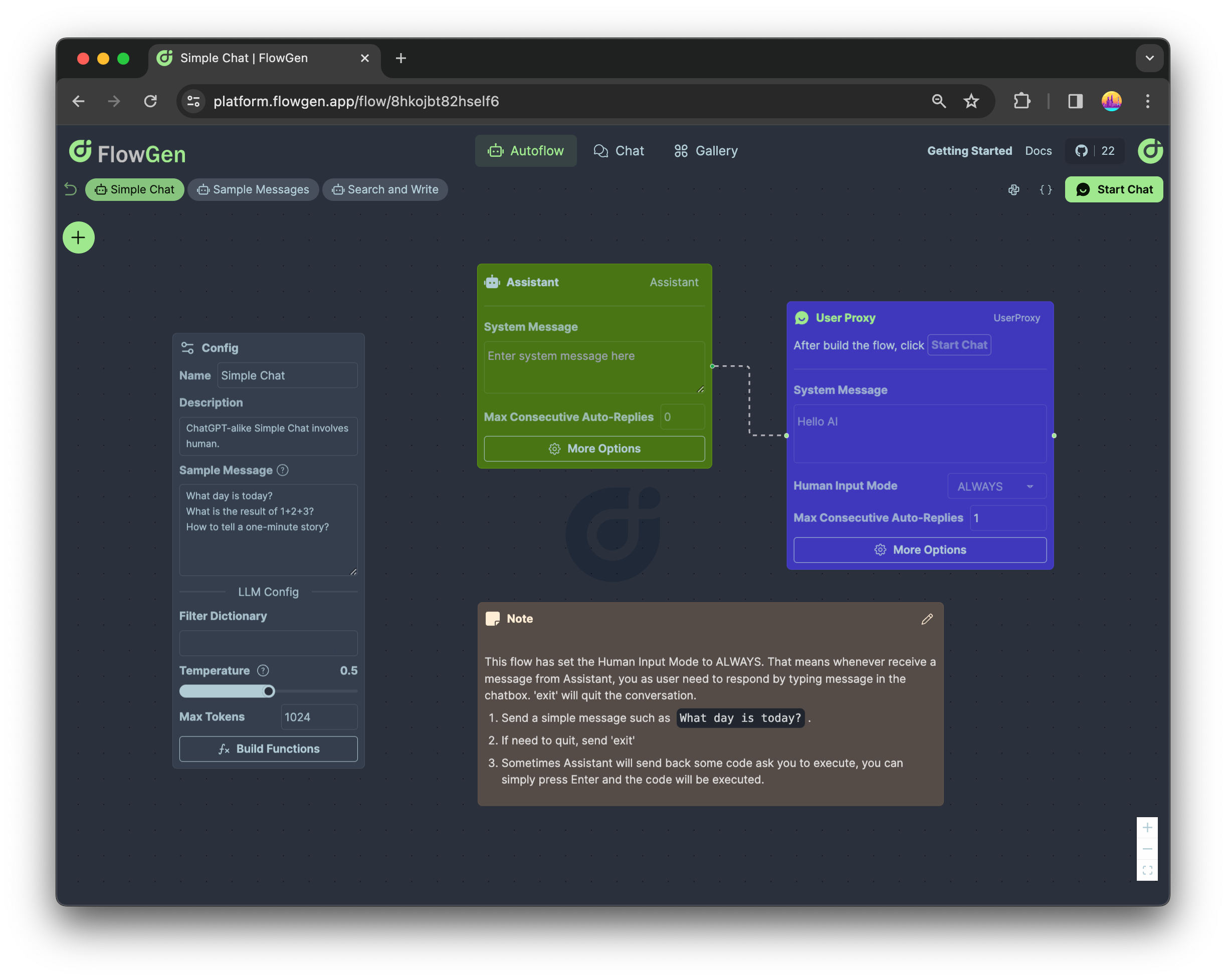Open the GitHub stars badge
Viewport: 1226px width, 980px height.
(1095, 151)
